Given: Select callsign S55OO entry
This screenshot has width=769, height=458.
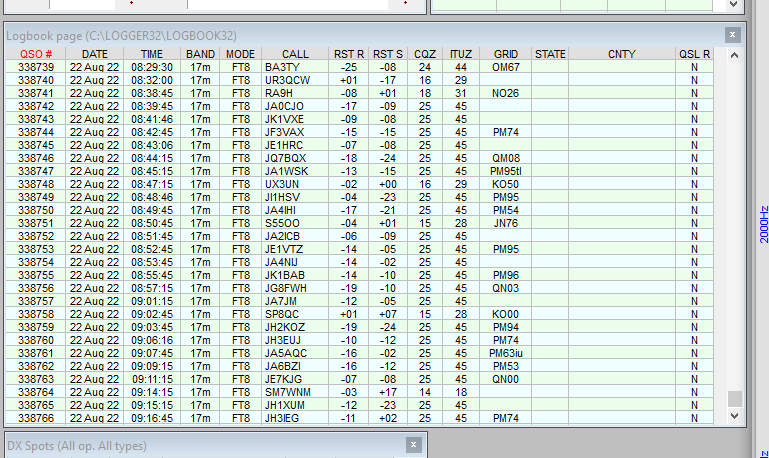Looking at the screenshot, I should 295,223.
